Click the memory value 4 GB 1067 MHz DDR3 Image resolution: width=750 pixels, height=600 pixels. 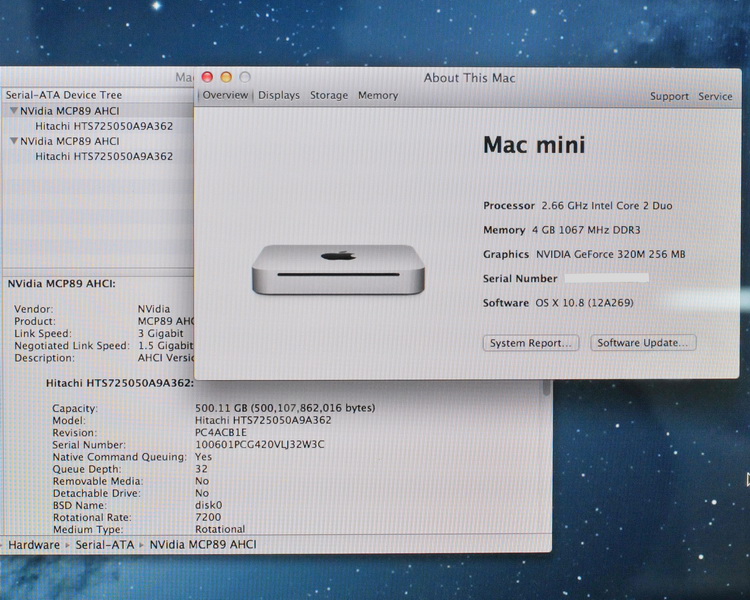click(x=586, y=230)
